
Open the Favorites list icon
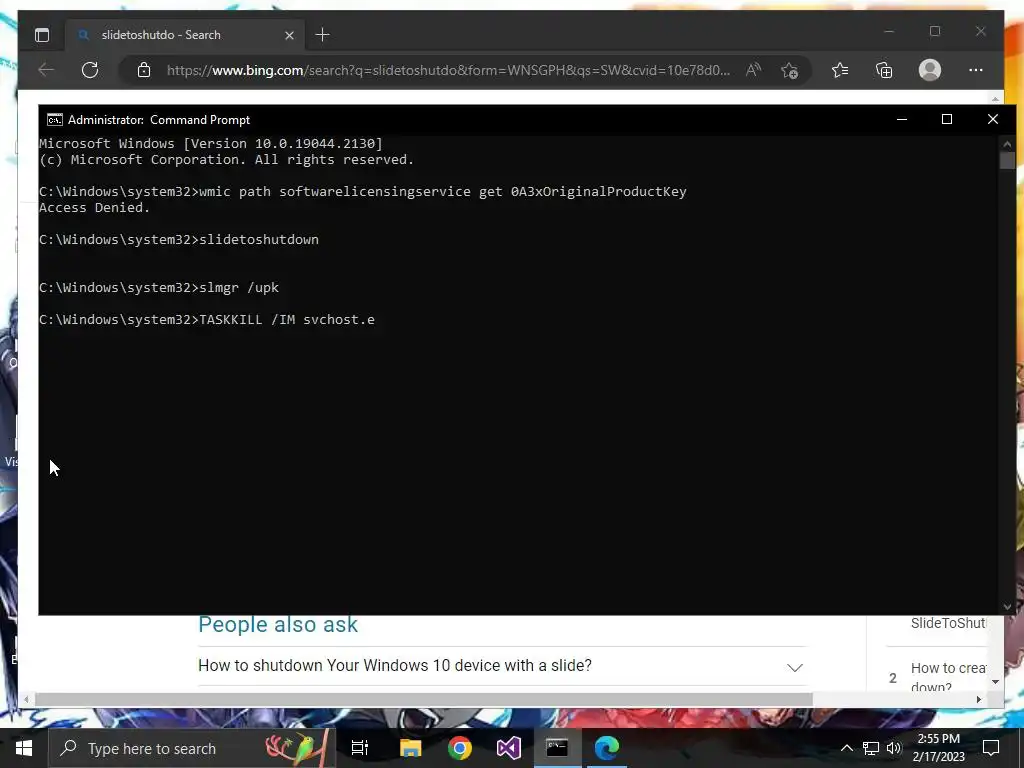click(x=840, y=70)
